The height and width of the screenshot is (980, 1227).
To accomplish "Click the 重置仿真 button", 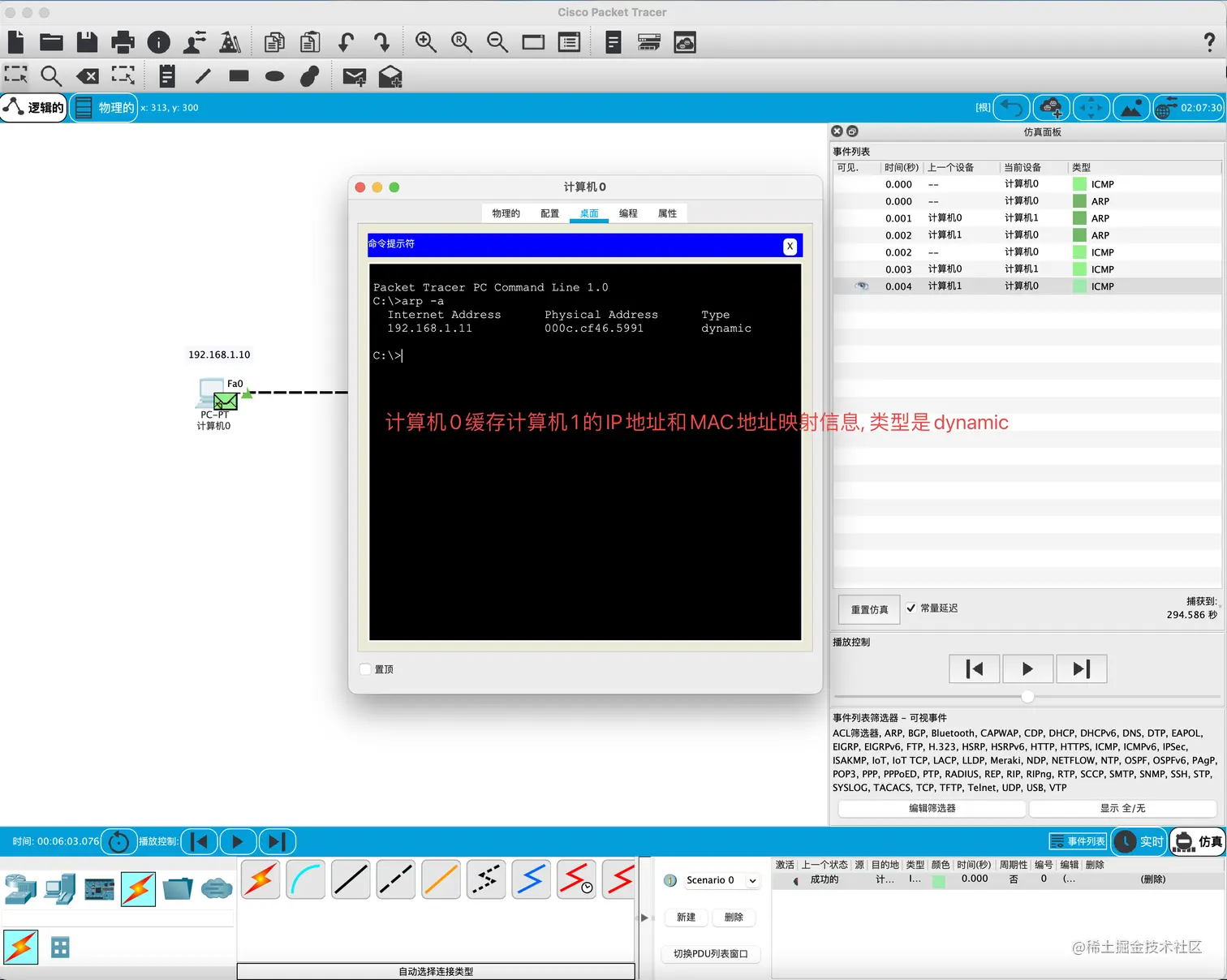I will tap(869, 609).
